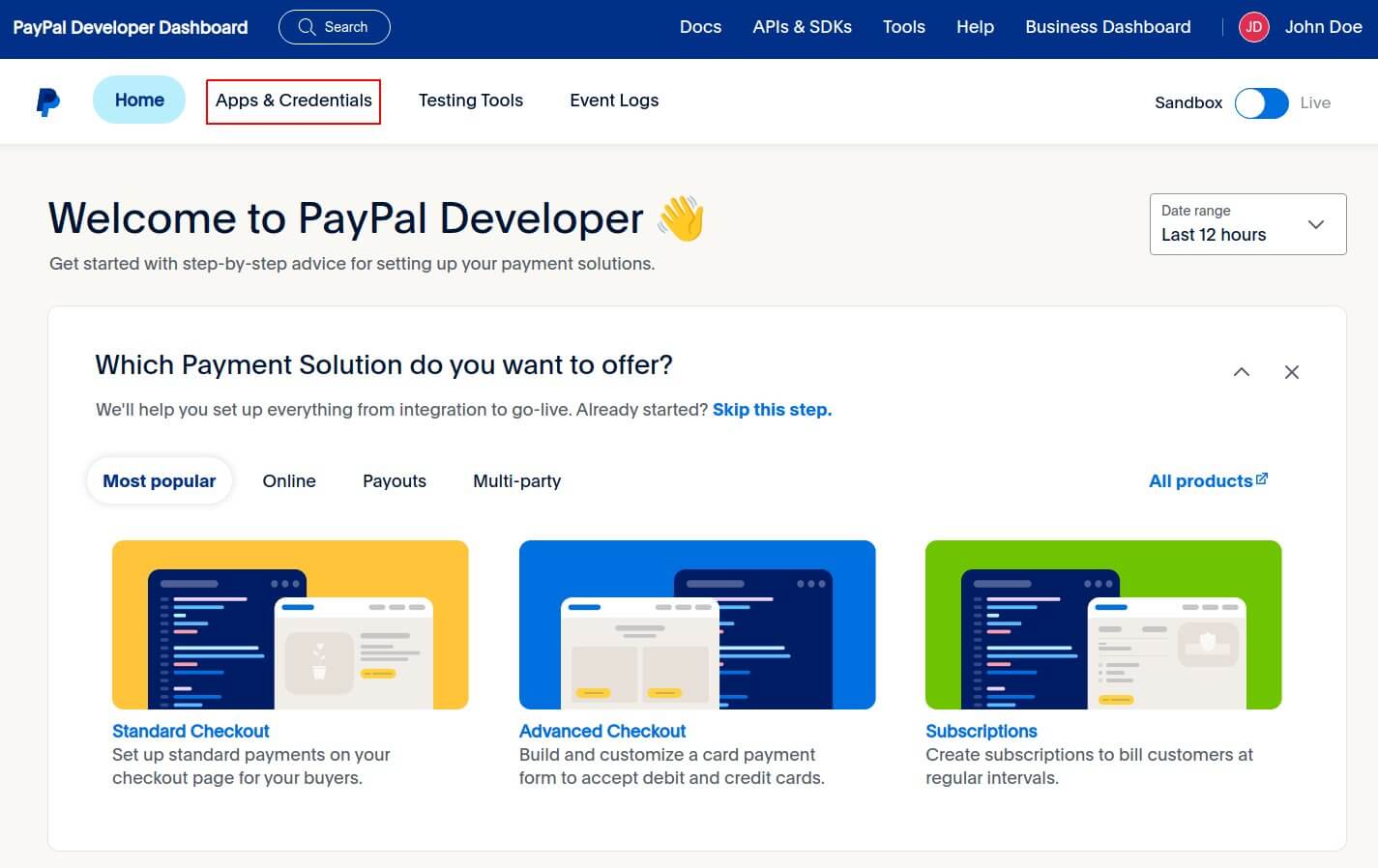Click the JD user avatar icon
The height and width of the screenshot is (868, 1378).
point(1253,27)
